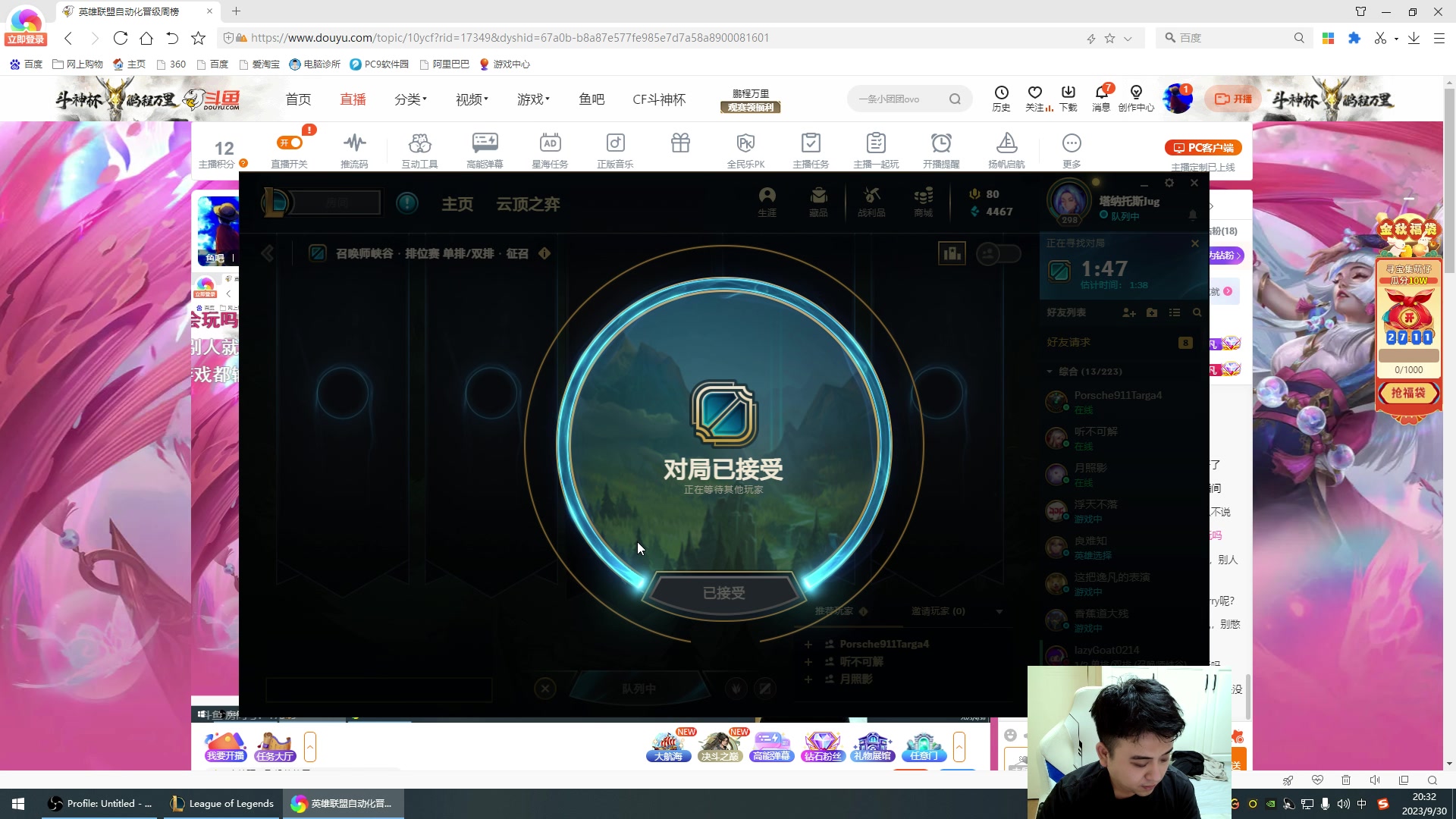Switch to League of Legends taskbar item
The image size is (1456, 819).
pyautogui.click(x=223, y=804)
